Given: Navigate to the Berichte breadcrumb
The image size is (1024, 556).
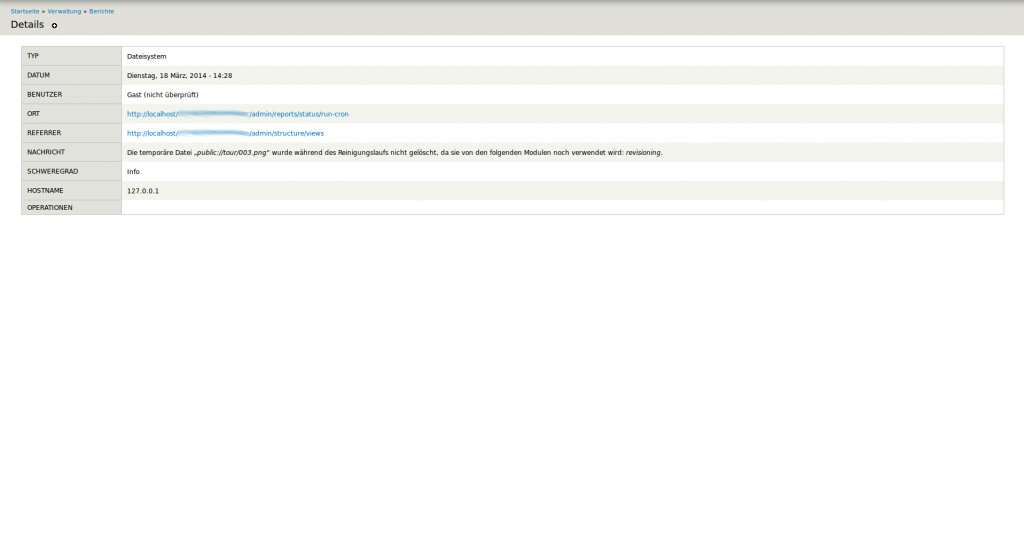Looking at the screenshot, I should coord(102,11).
